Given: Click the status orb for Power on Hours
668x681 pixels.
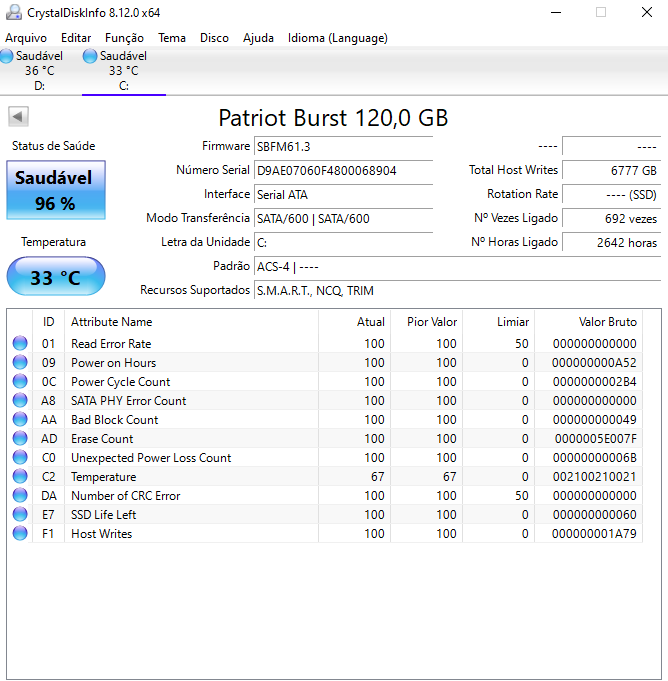Looking at the screenshot, I should (x=20, y=362).
